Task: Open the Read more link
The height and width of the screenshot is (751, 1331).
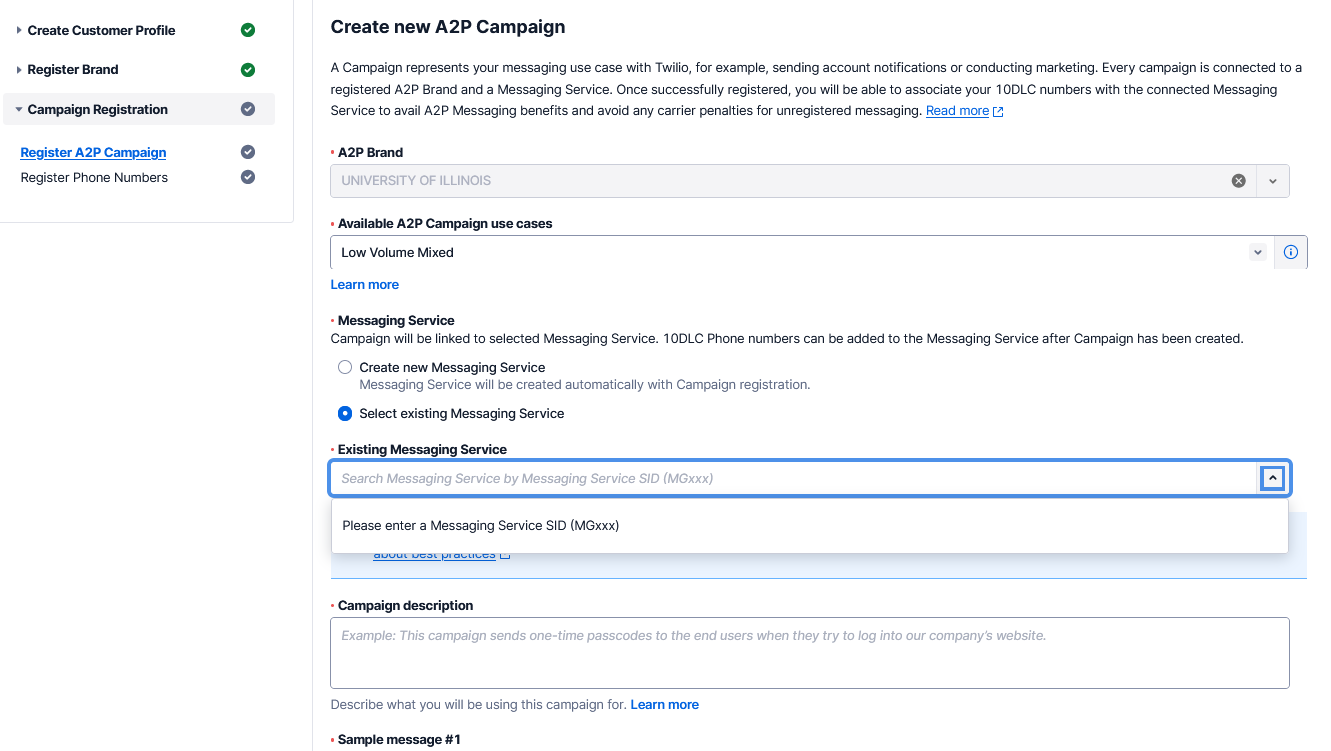Action: click(955, 110)
